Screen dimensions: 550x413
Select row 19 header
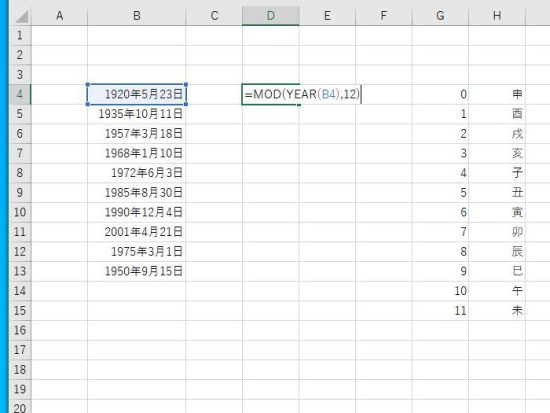click(20, 389)
